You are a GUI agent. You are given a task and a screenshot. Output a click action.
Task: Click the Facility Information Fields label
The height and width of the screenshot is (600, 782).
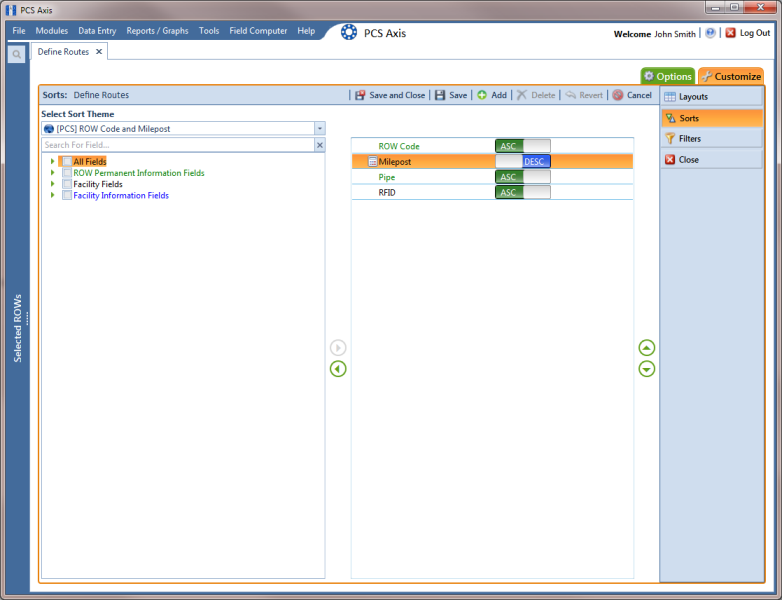[121, 196]
